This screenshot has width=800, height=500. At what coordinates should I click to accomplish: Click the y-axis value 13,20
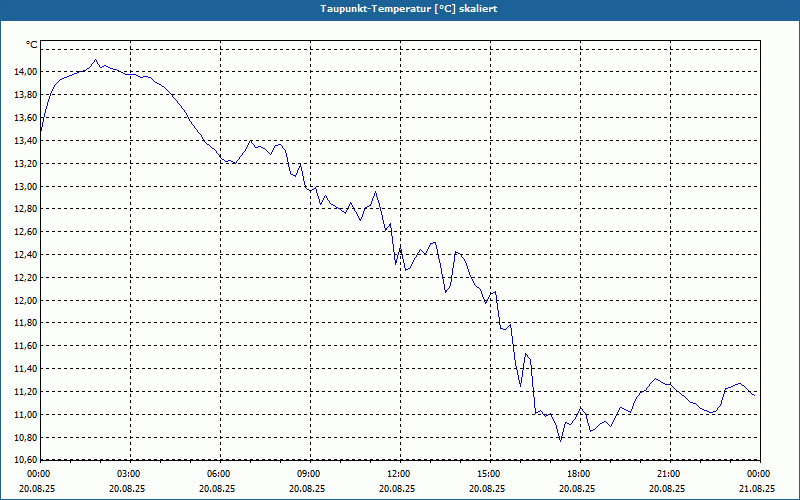(x=26, y=164)
